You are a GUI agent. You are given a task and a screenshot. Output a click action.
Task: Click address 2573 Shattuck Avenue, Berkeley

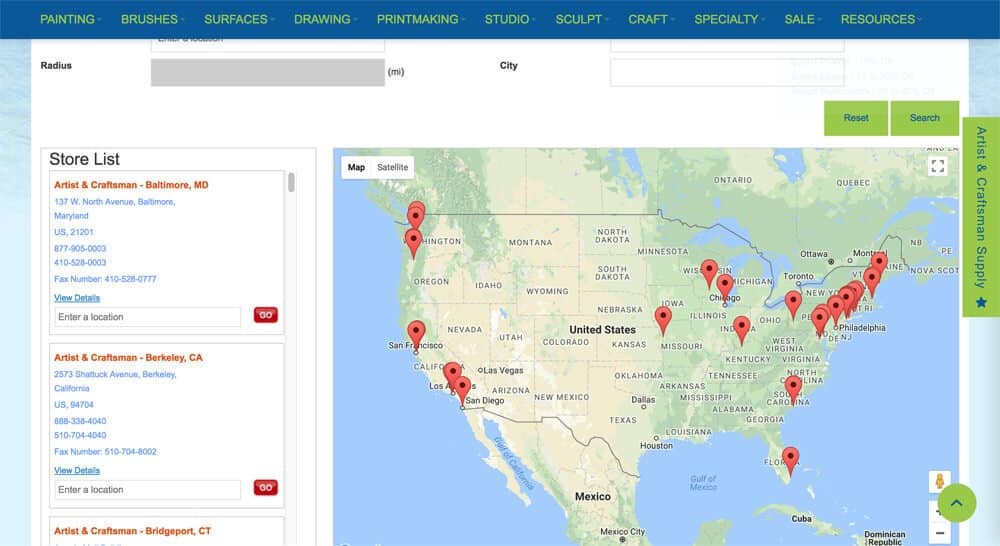115,374
